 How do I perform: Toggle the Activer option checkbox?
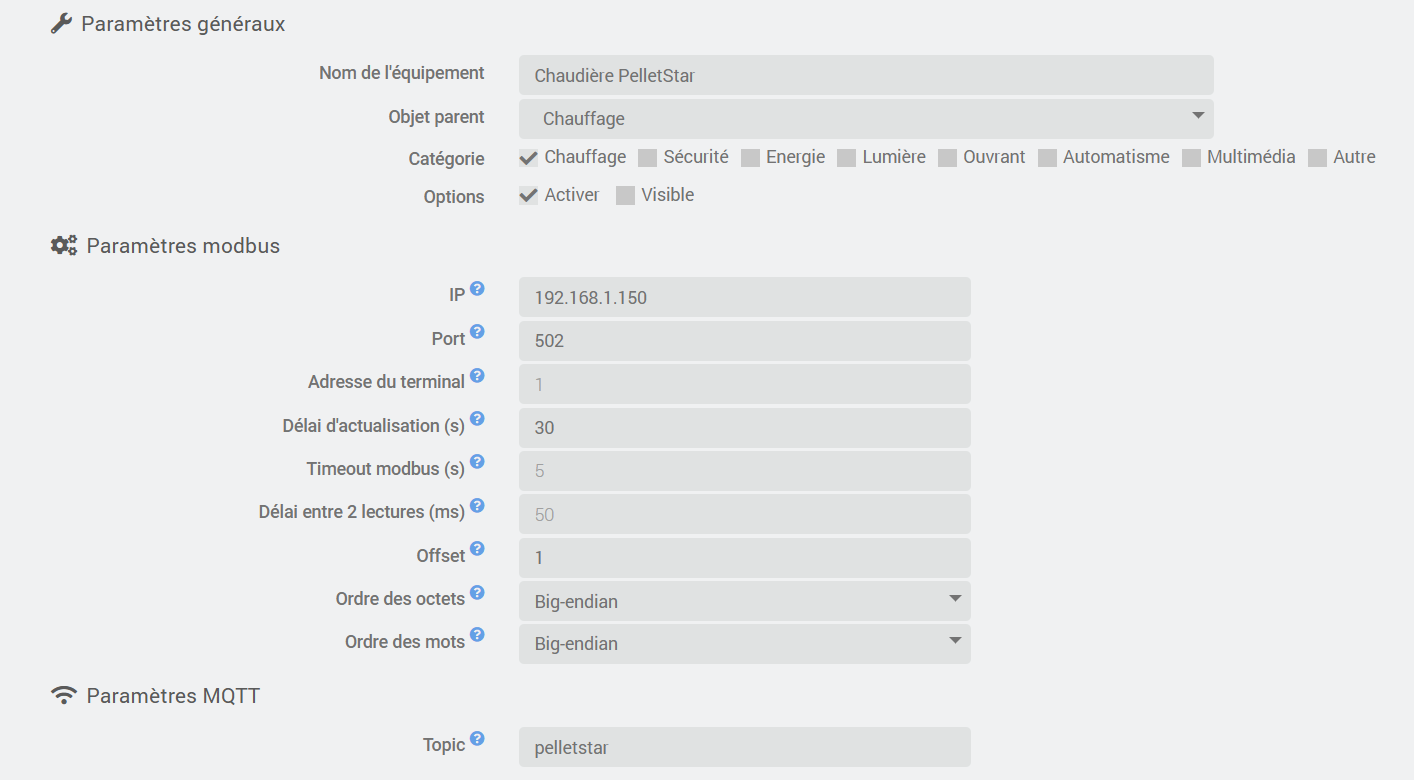(x=528, y=196)
